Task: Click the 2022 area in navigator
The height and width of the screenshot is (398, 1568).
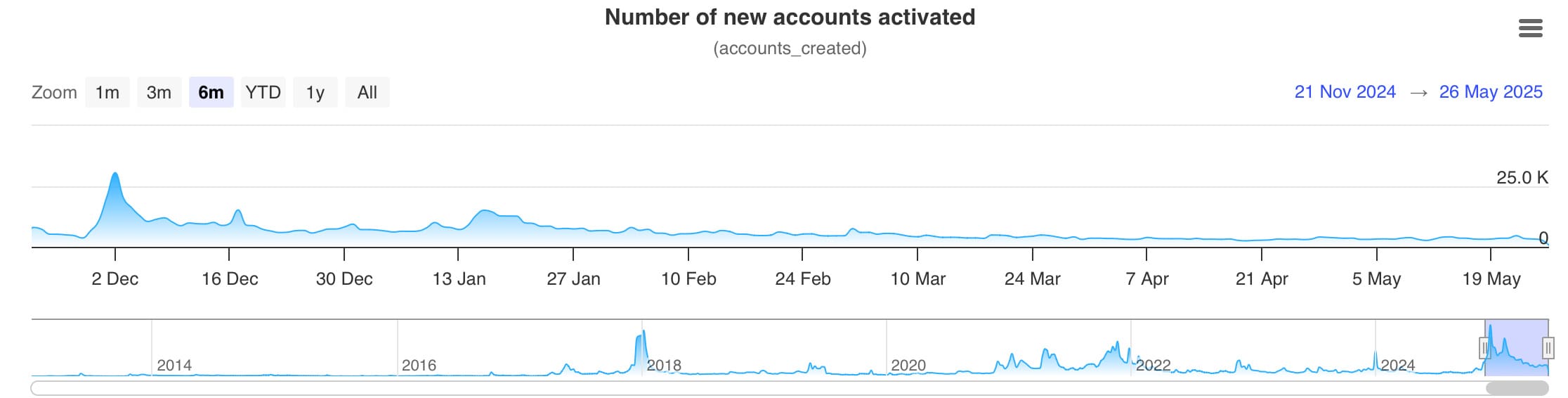Action: coord(1154,365)
